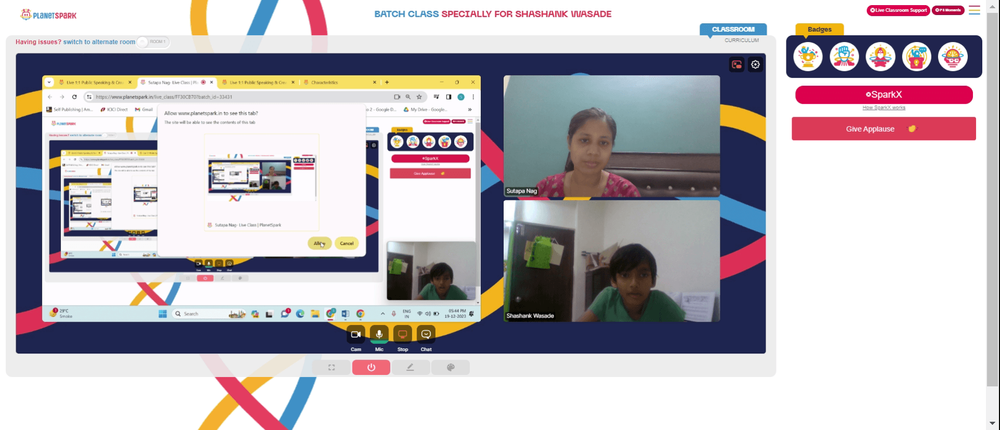Click Allow in the shared-screen dialog
This screenshot has width=1000, height=430.
320,243
